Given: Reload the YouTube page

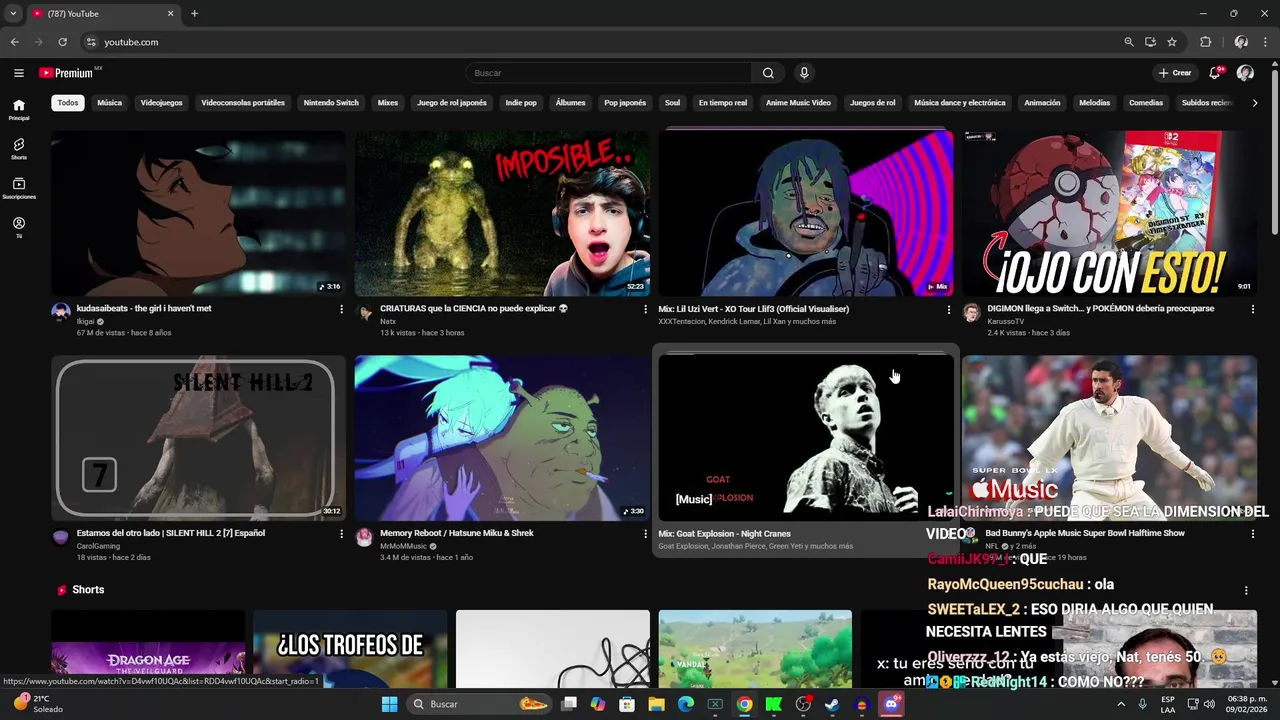Looking at the screenshot, I should (62, 42).
